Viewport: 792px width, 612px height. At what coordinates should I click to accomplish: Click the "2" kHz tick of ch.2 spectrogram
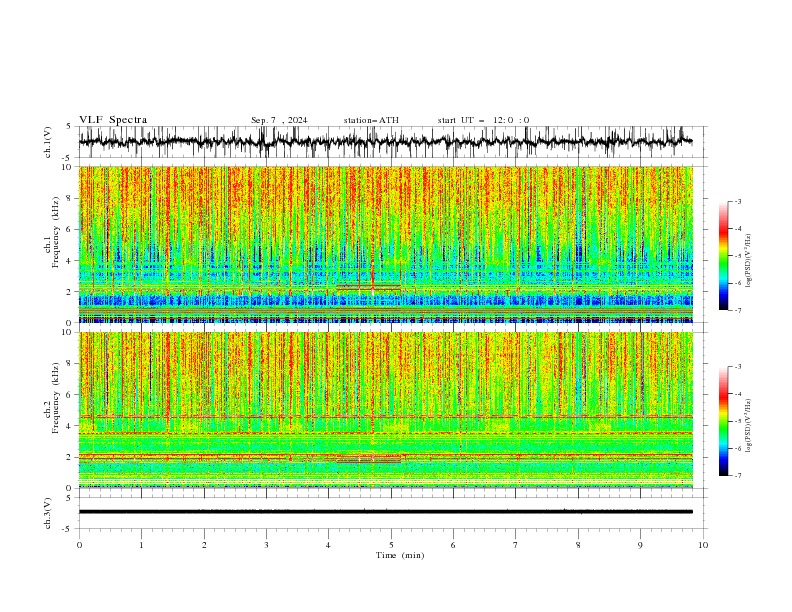pyautogui.click(x=71, y=457)
